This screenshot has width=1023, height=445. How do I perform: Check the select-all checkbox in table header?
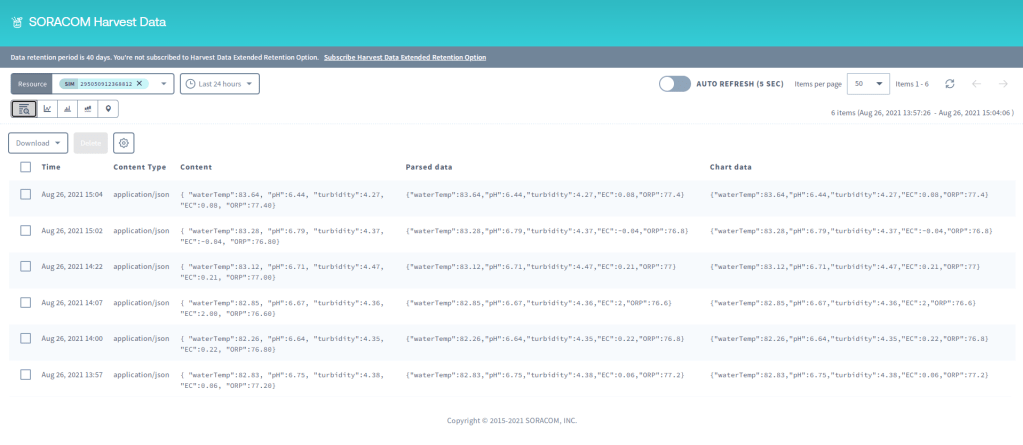point(25,167)
